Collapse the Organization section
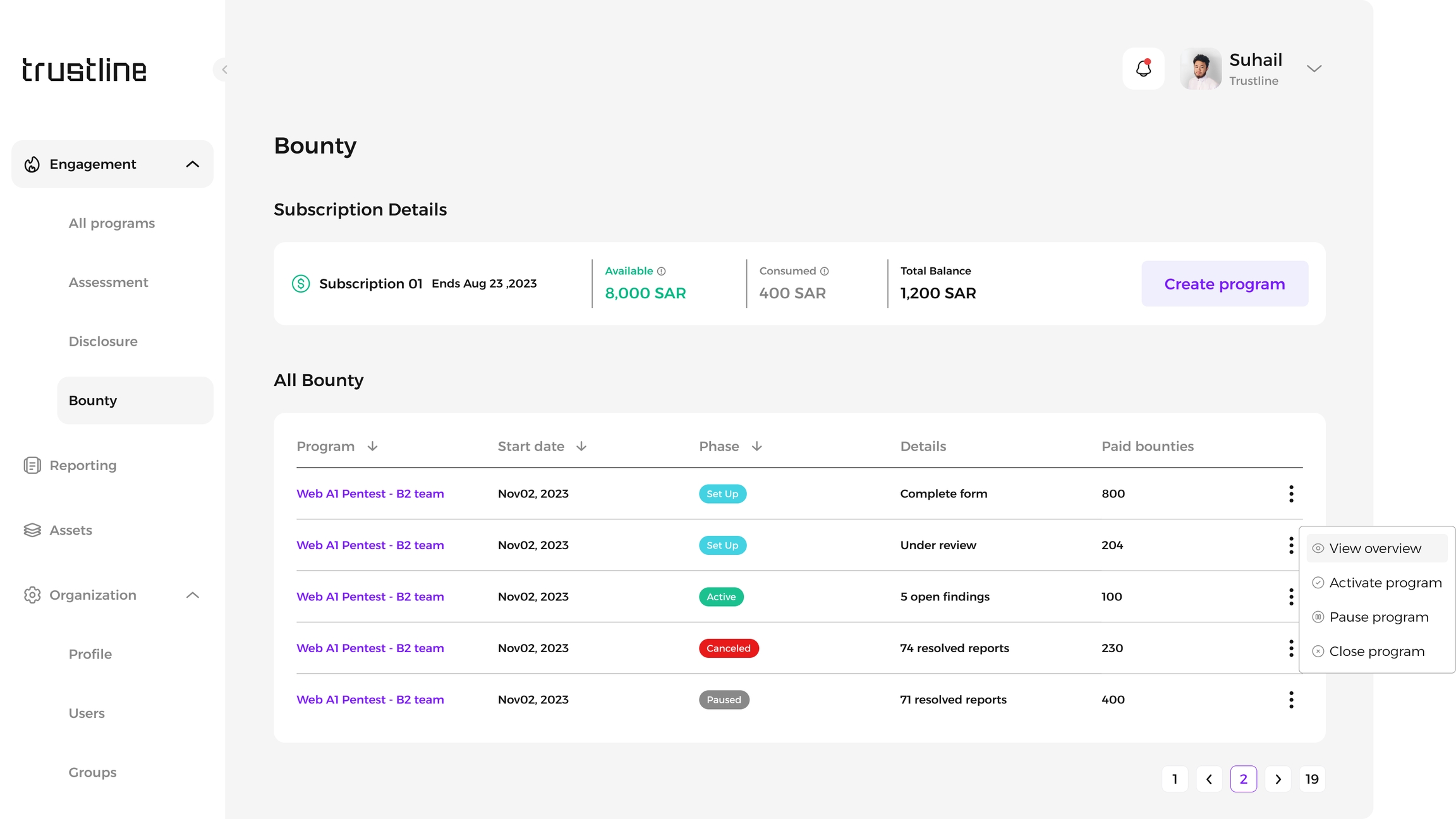The image size is (1456, 819). (192, 595)
